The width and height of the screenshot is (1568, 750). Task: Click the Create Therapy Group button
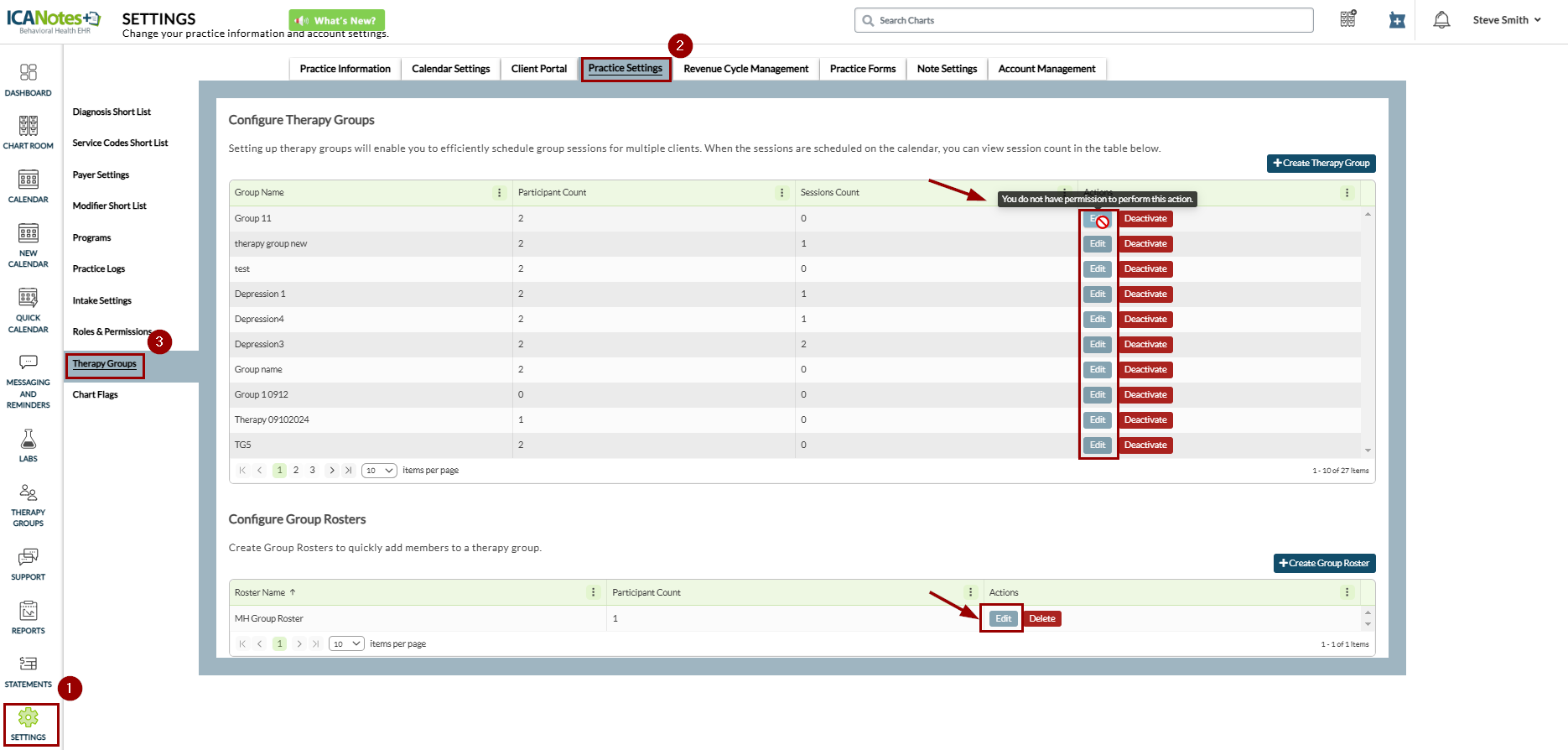tap(1321, 164)
